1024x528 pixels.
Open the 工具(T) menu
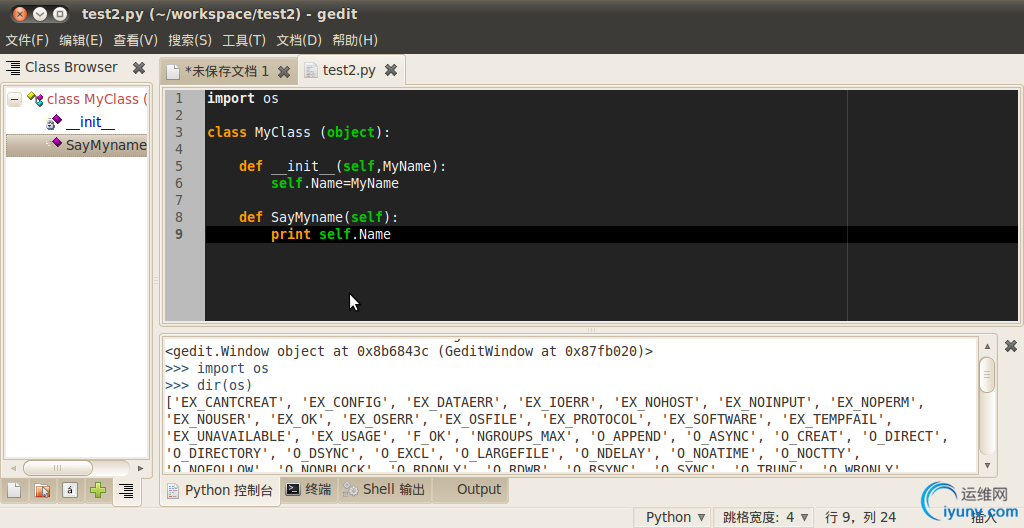(x=244, y=41)
